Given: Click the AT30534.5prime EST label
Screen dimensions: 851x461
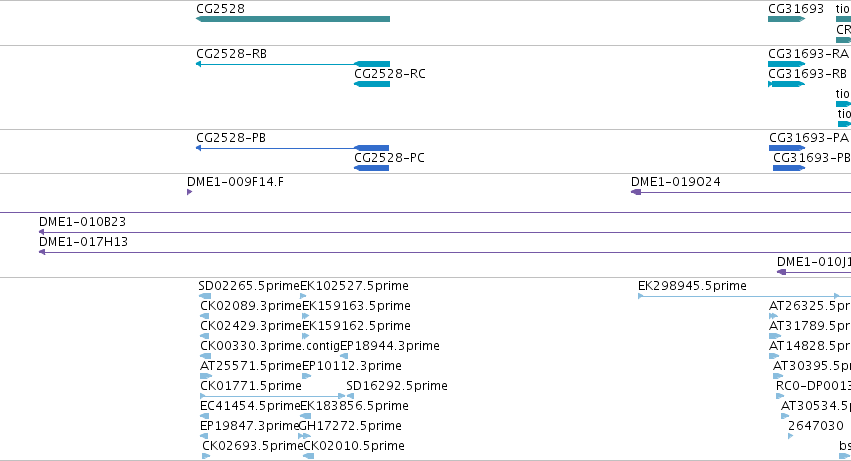Looking at the screenshot, I should (x=816, y=406).
